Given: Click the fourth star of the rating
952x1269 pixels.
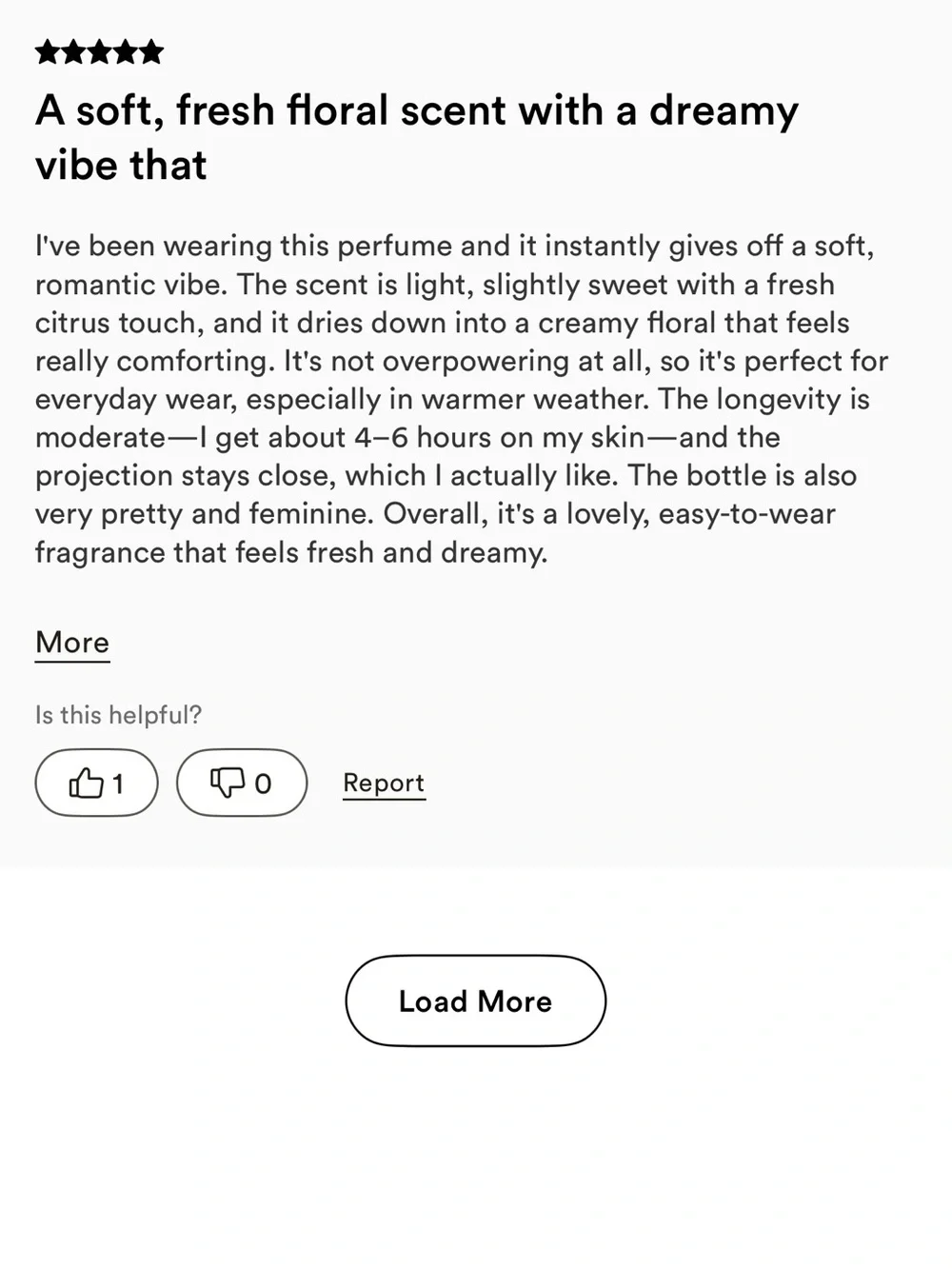Looking at the screenshot, I should [x=125, y=51].
